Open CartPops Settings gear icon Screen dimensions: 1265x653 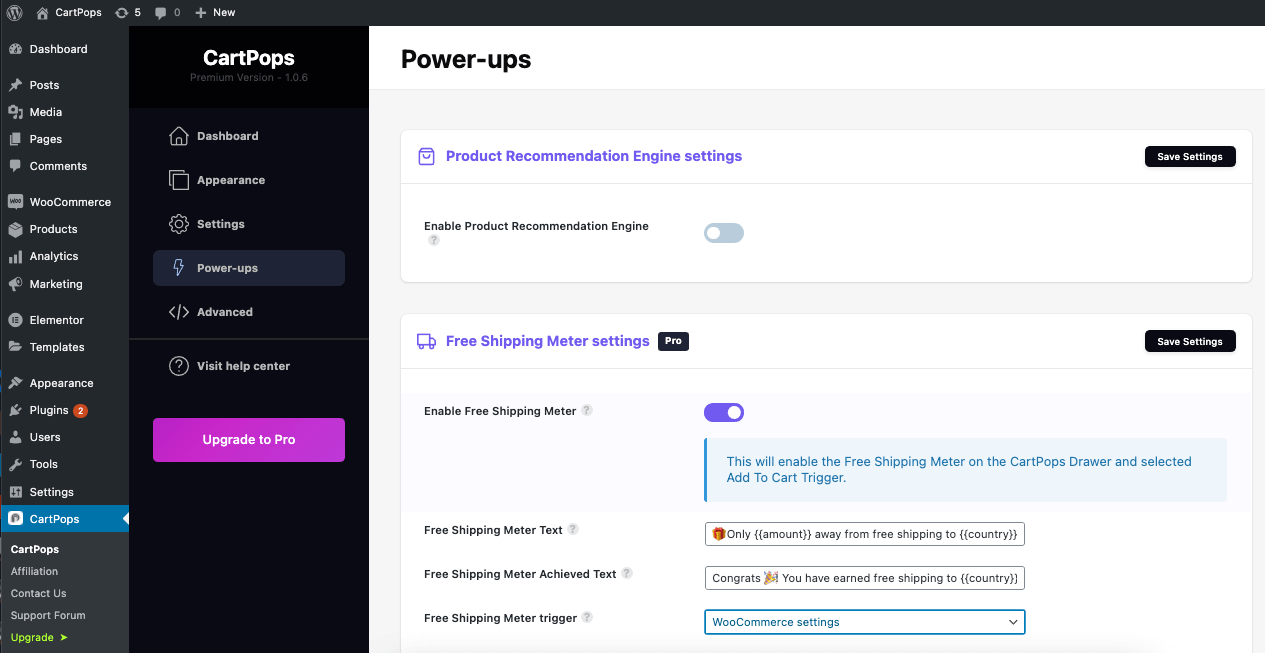(x=181, y=224)
